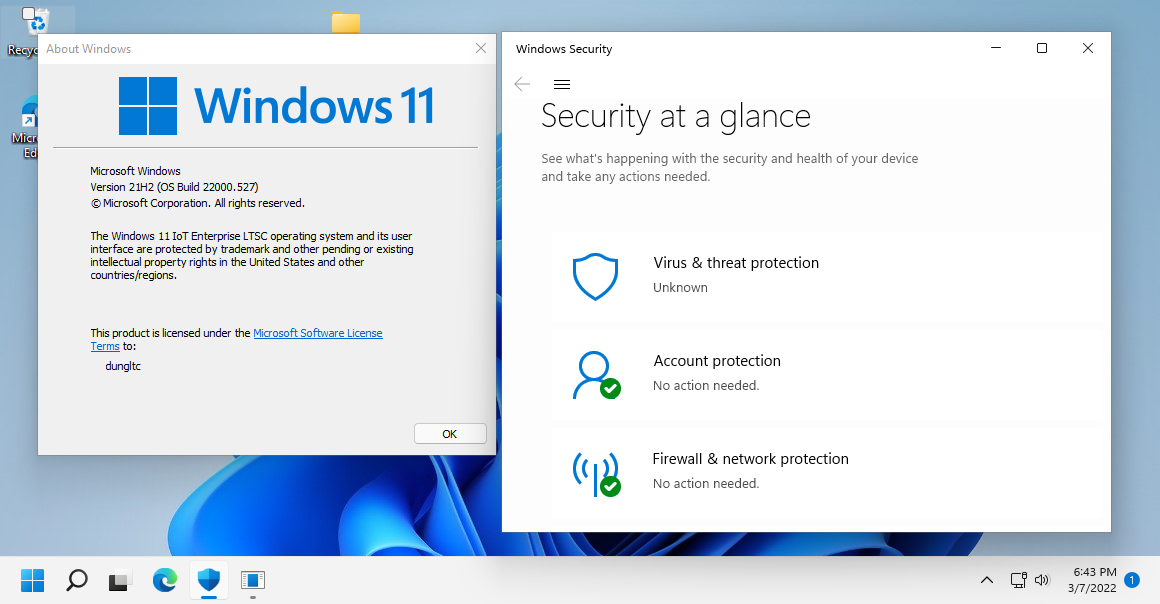Select Windows Security taskbar icon

[209, 580]
